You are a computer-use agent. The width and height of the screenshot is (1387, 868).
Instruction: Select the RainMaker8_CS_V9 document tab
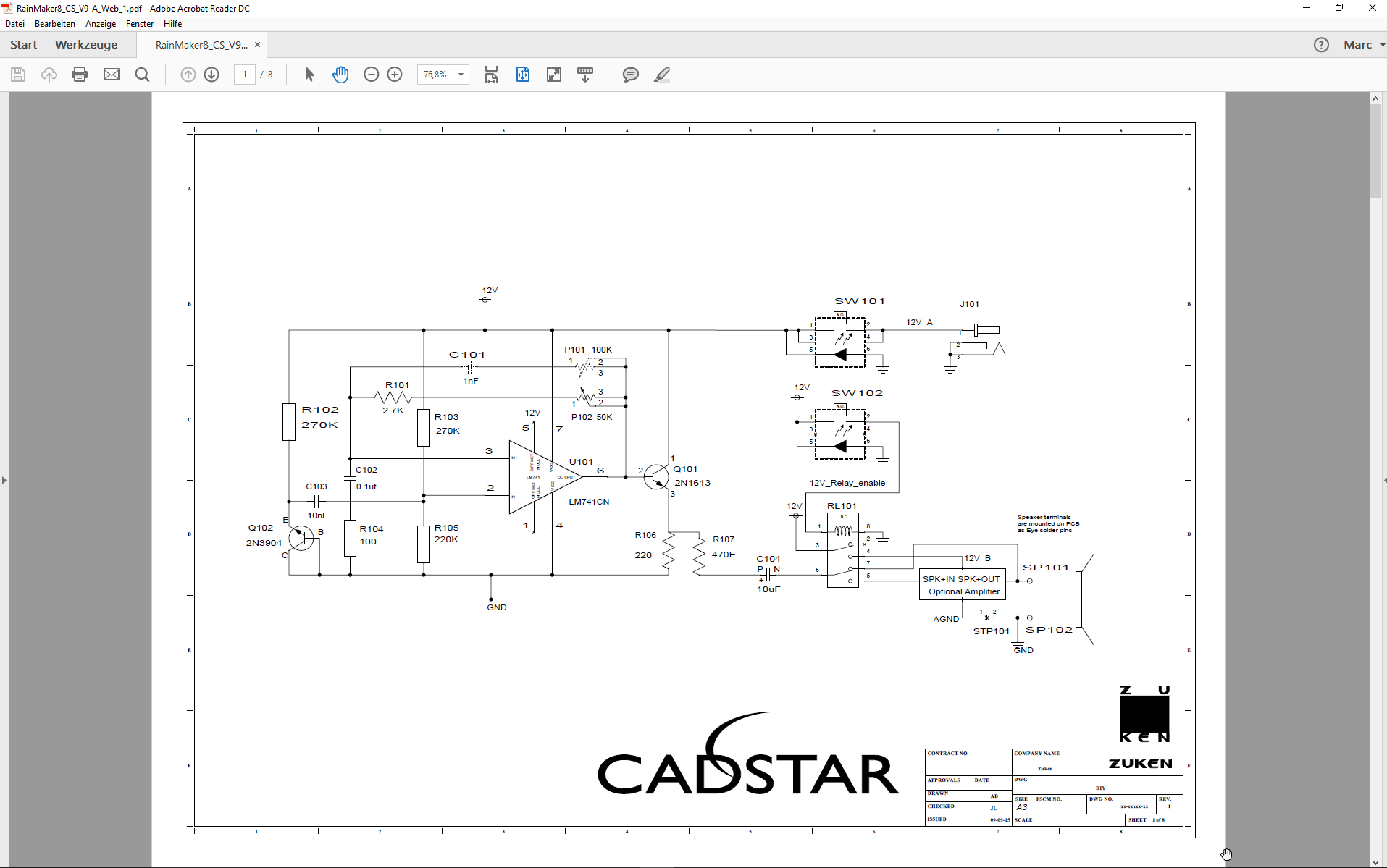(x=201, y=45)
